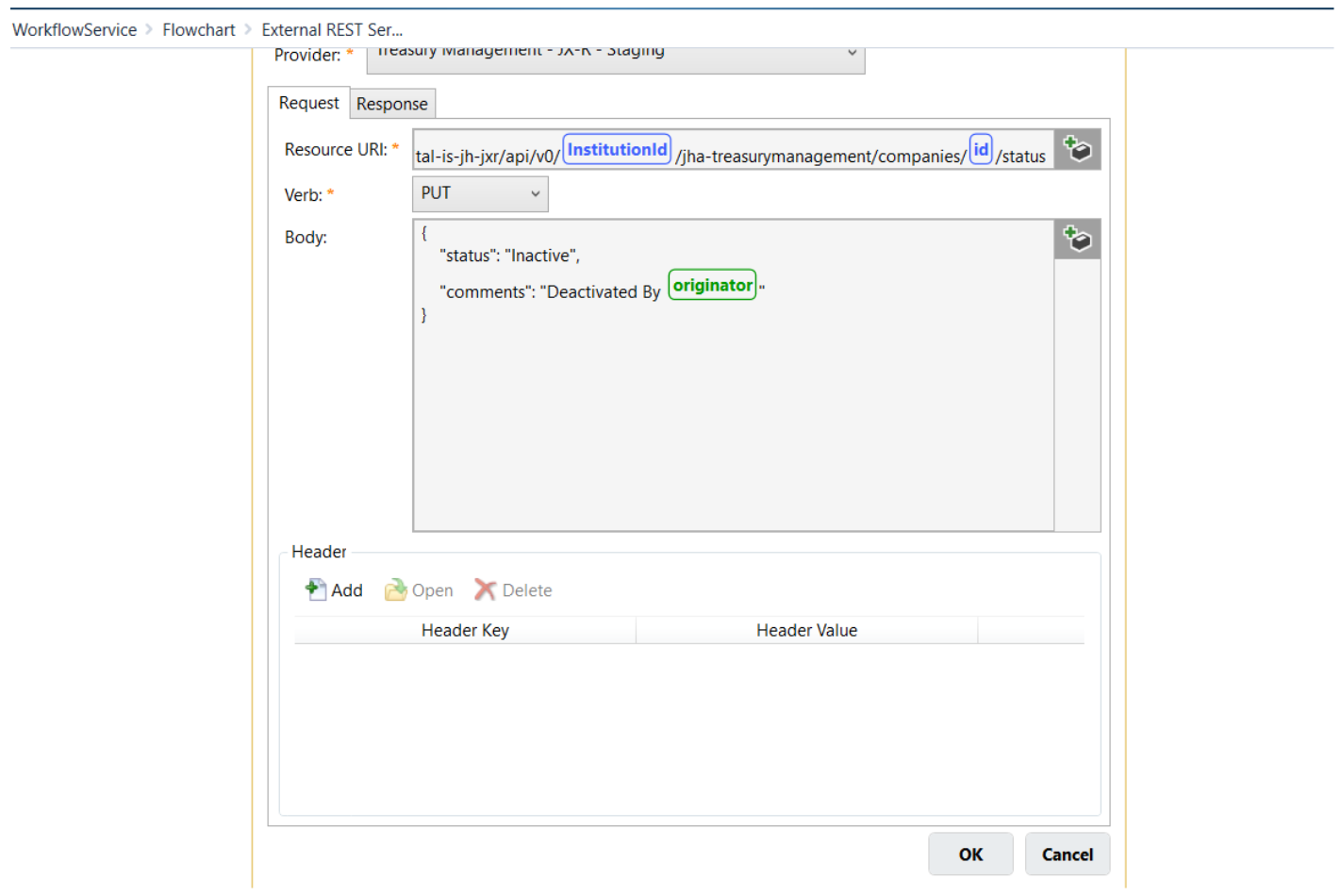Select the InstitutionId variable token in URI
The width and height of the screenshot is (1341, 896).
(617, 150)
